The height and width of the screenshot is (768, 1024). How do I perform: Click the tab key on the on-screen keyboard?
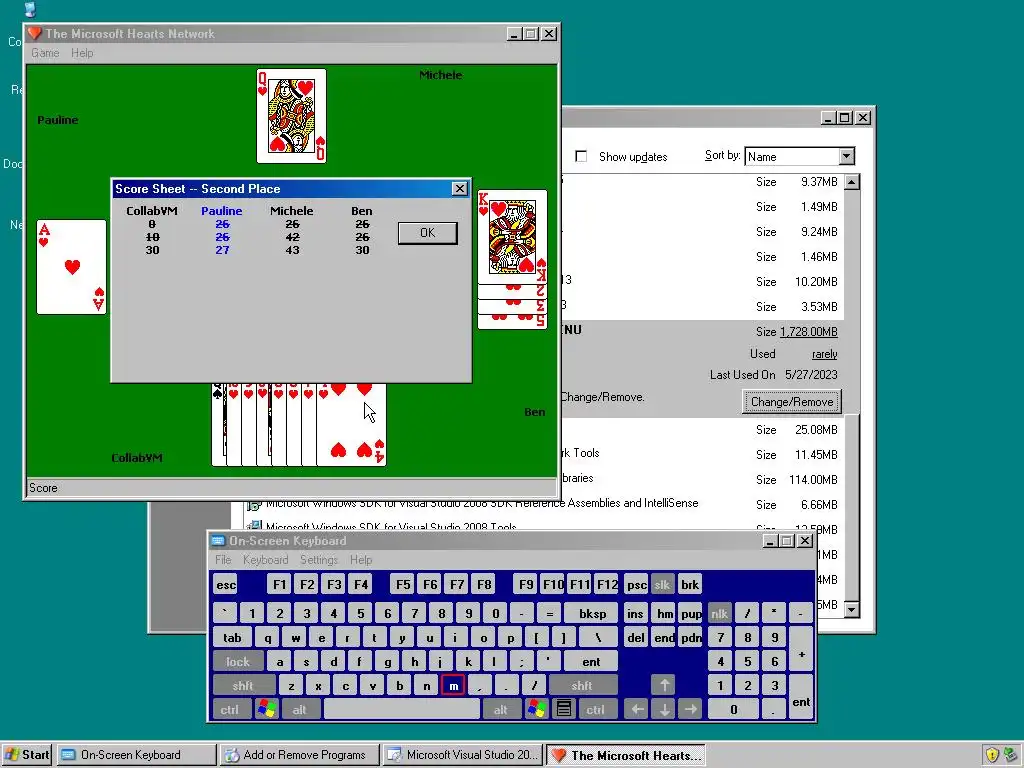(x=232, y=637)
